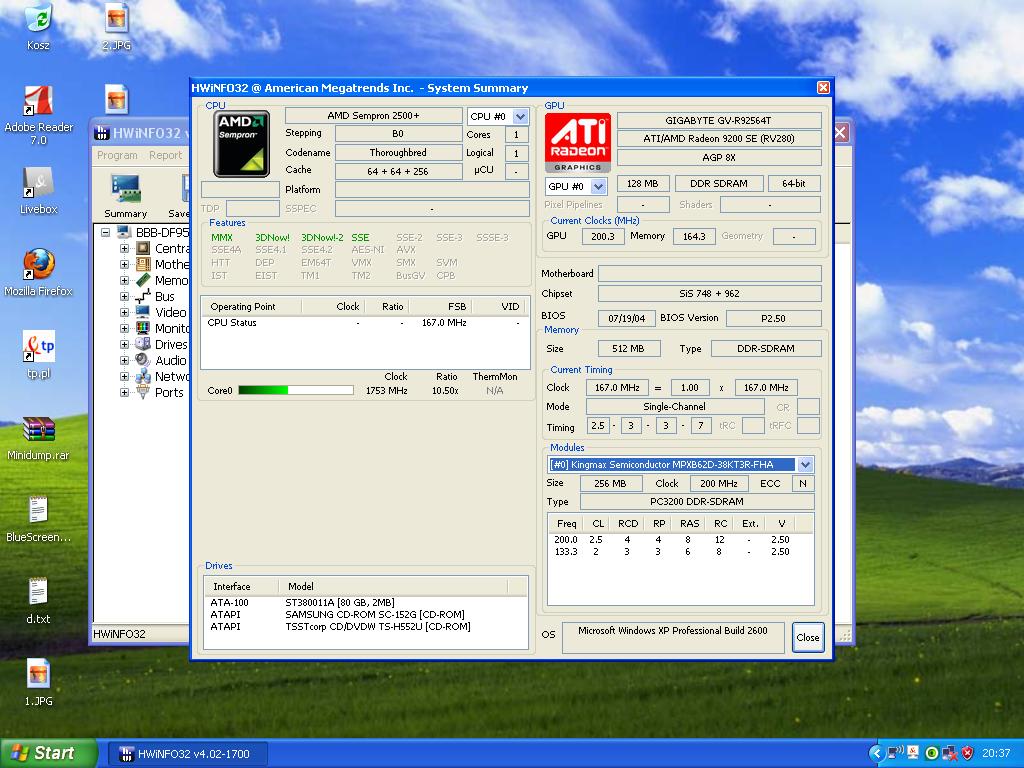Expand the Motherboard tree node
The height and width of the screenshot is (768, 1024).
124,264
